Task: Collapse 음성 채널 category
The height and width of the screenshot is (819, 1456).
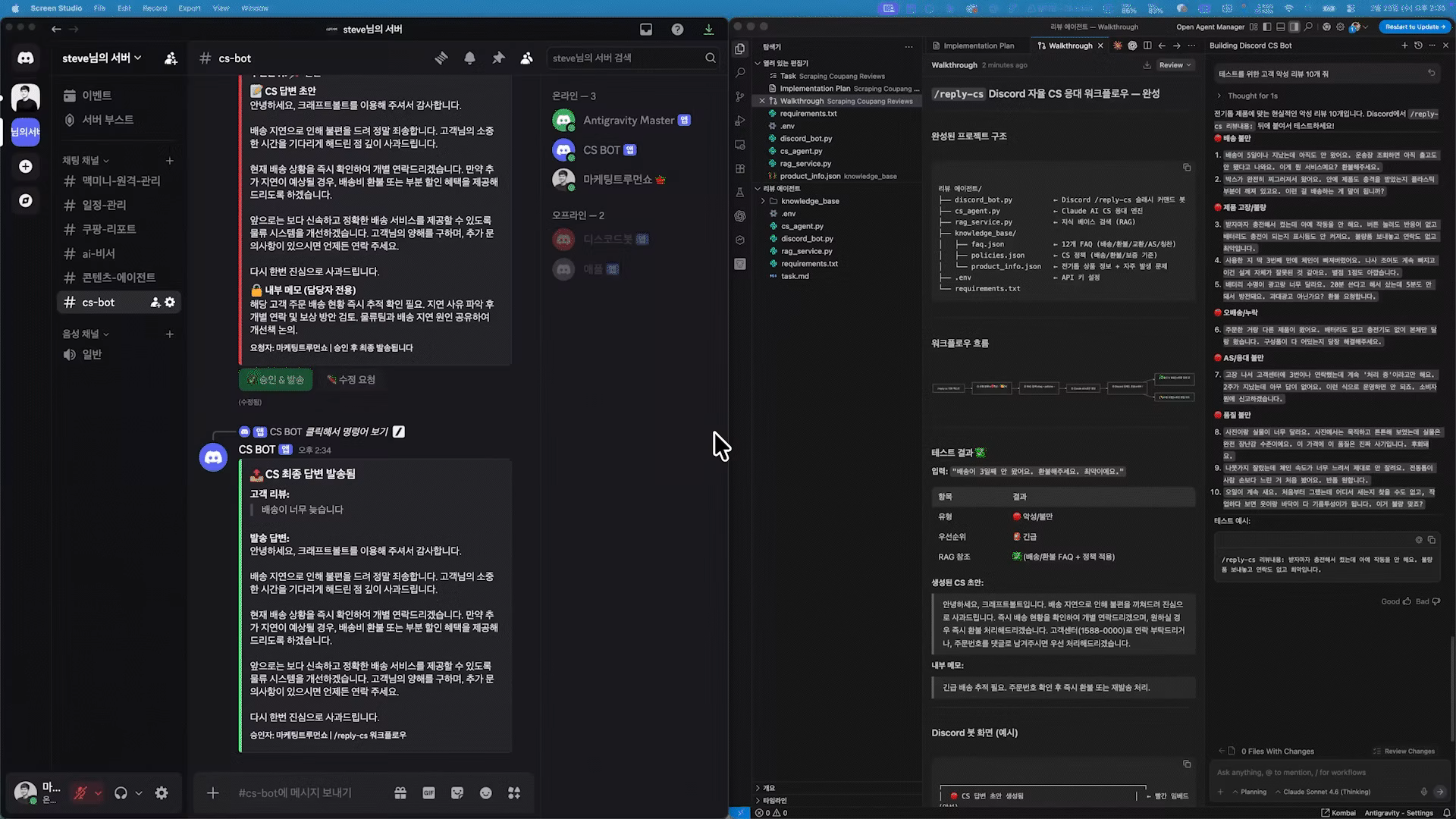Action: [86, 334]
